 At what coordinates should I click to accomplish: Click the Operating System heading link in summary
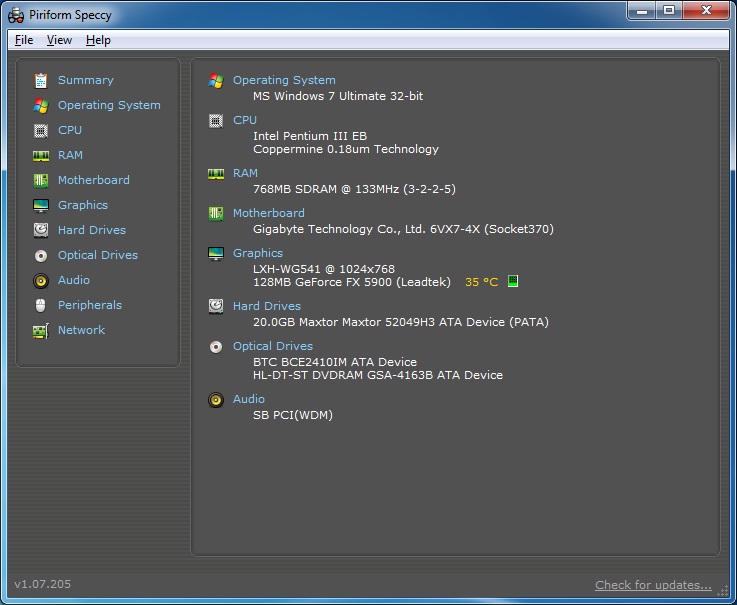click(284, 80)
